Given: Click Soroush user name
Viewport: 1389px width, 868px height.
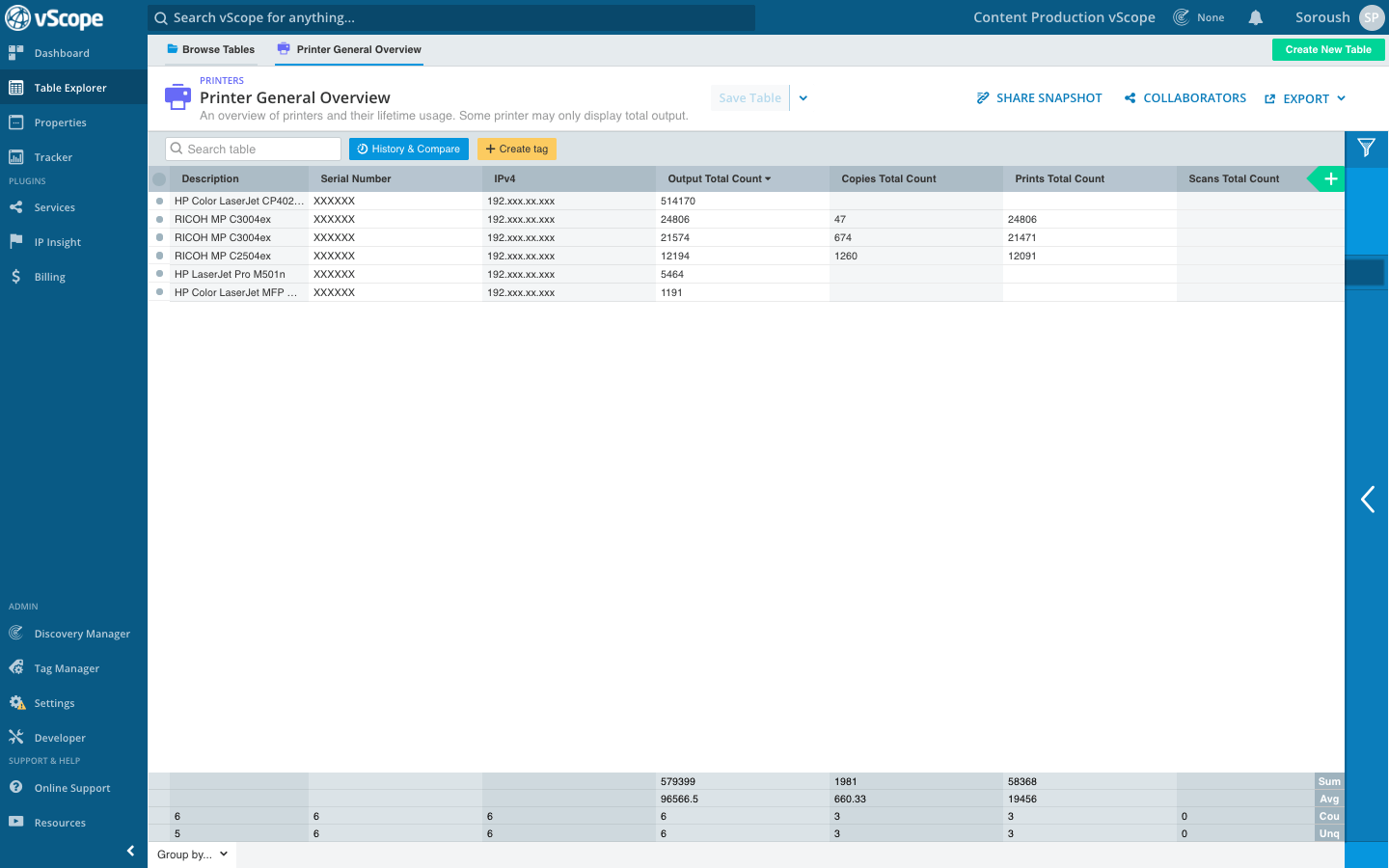Looking at the screenshot, I should coord(1322,17).
